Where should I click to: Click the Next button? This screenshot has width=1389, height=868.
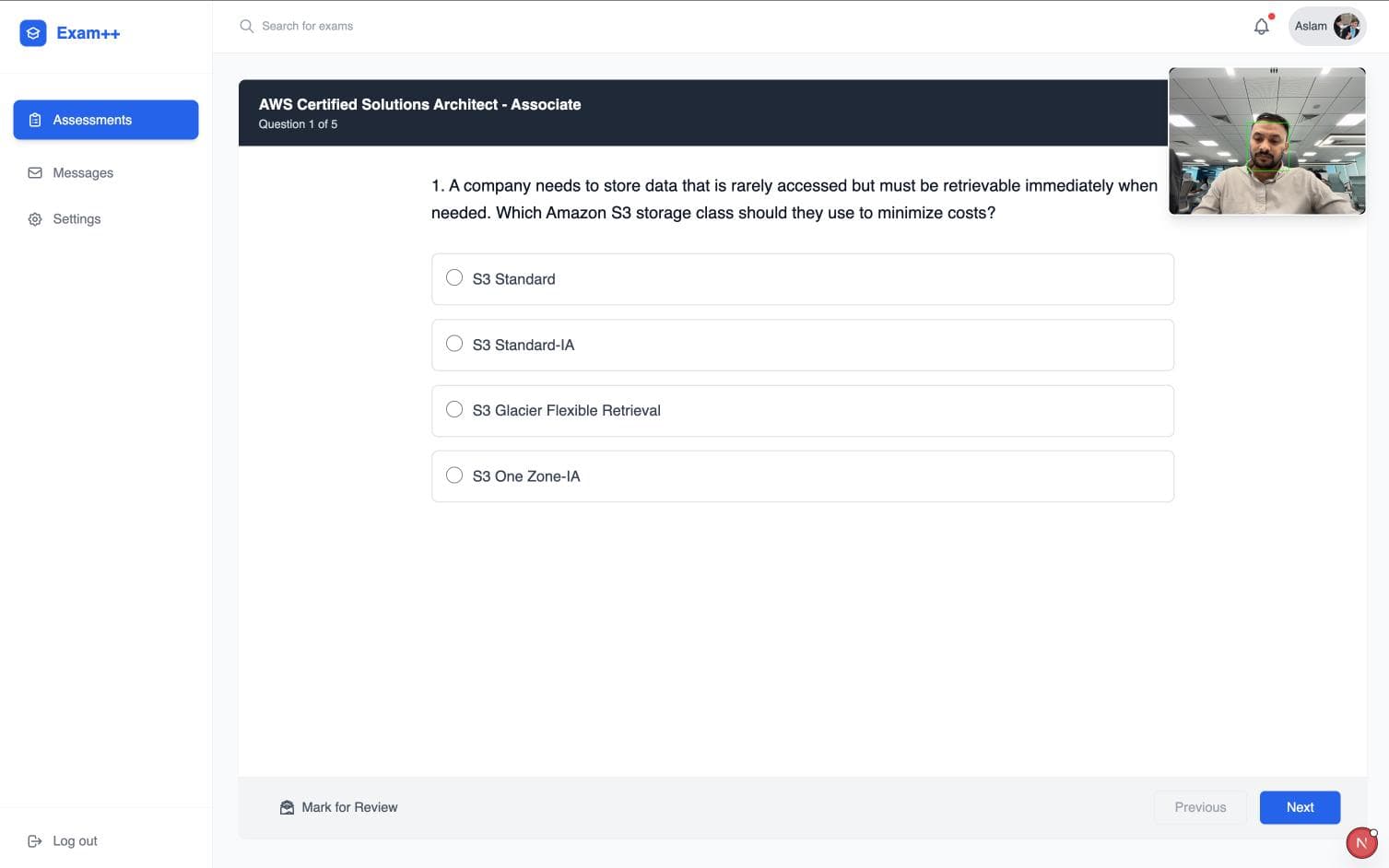[x=1300, y=807]
